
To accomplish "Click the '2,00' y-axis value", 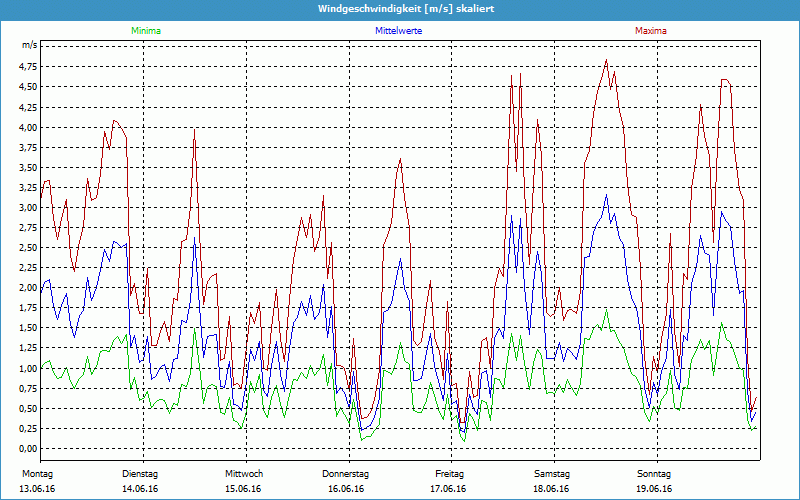I will click(x=29, y=287).
